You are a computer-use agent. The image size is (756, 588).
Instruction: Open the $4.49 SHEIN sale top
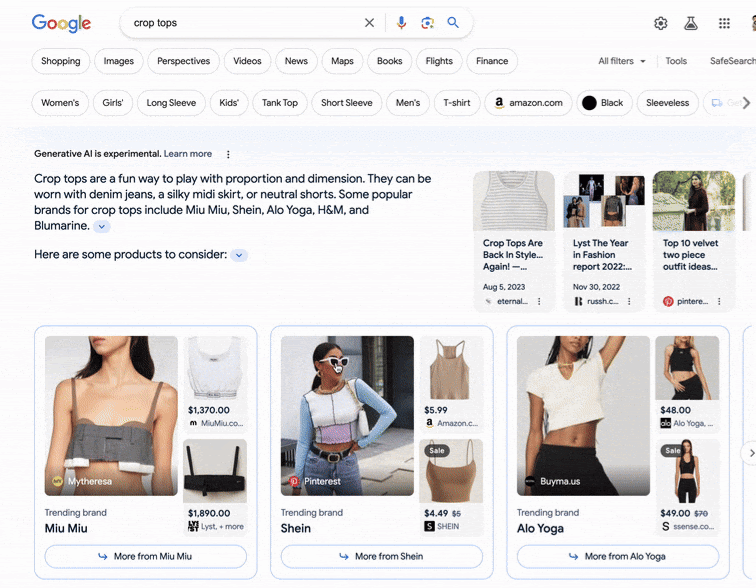coord(451,486)
